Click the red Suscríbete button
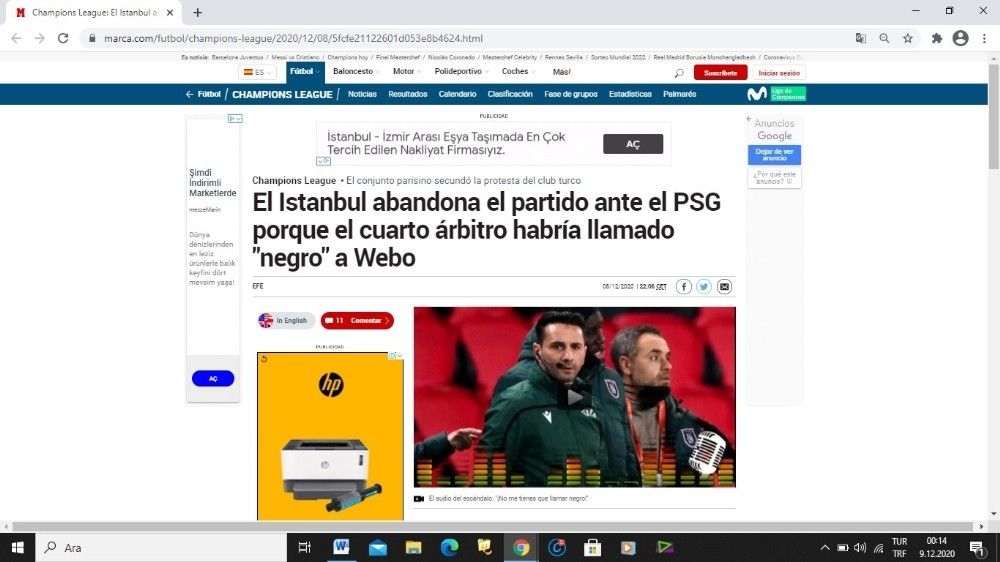1000x562 pixels. (720, 73)
